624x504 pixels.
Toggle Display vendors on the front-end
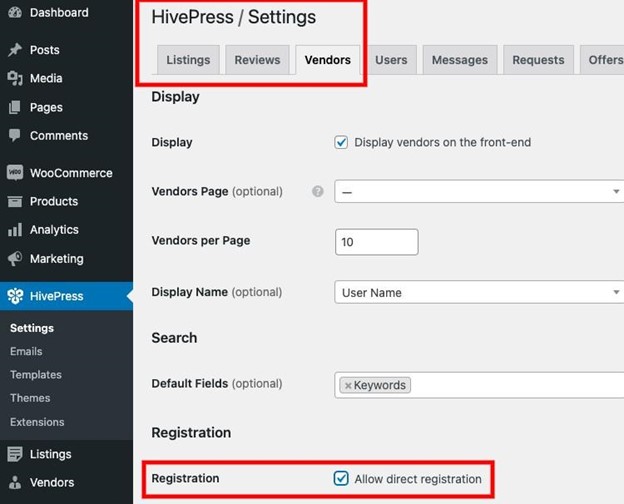tap(342, 143)
